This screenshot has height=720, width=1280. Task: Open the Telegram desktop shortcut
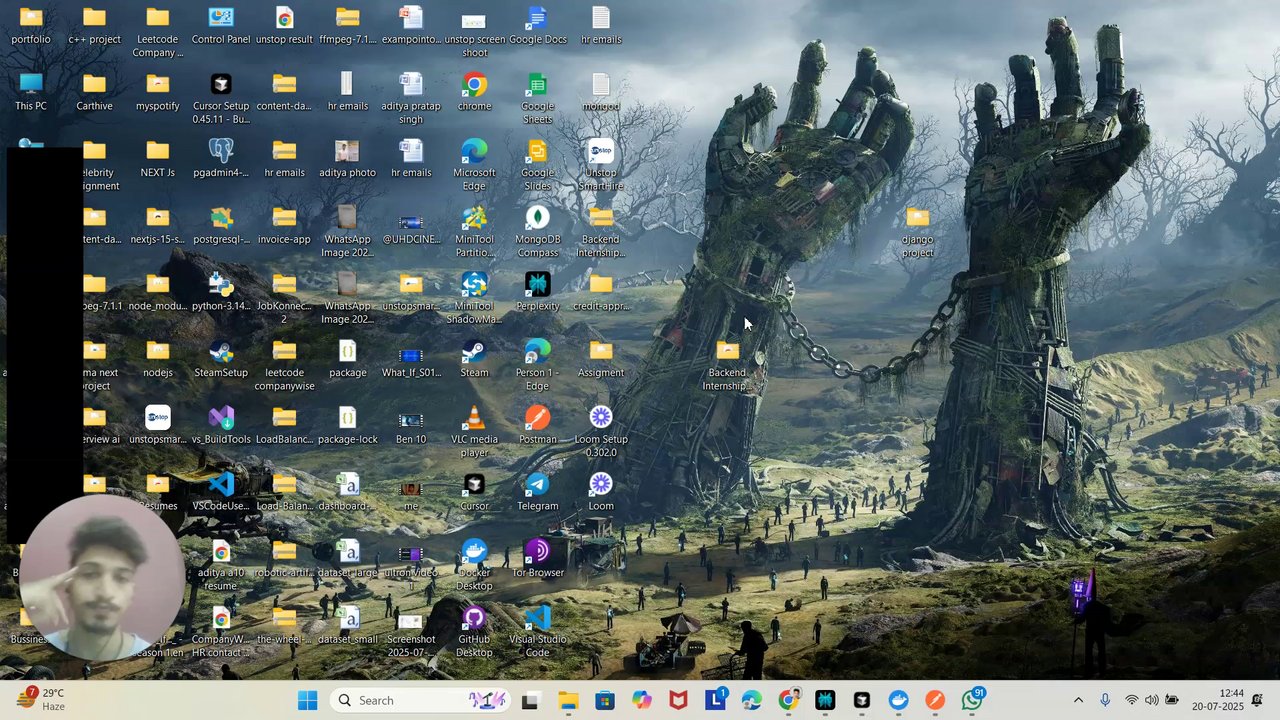[537, 492]
